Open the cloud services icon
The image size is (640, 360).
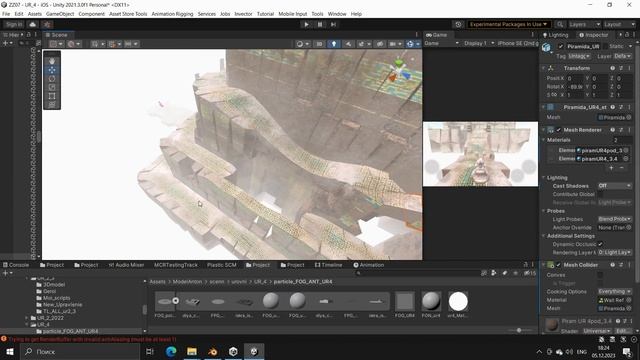point(33,24)
